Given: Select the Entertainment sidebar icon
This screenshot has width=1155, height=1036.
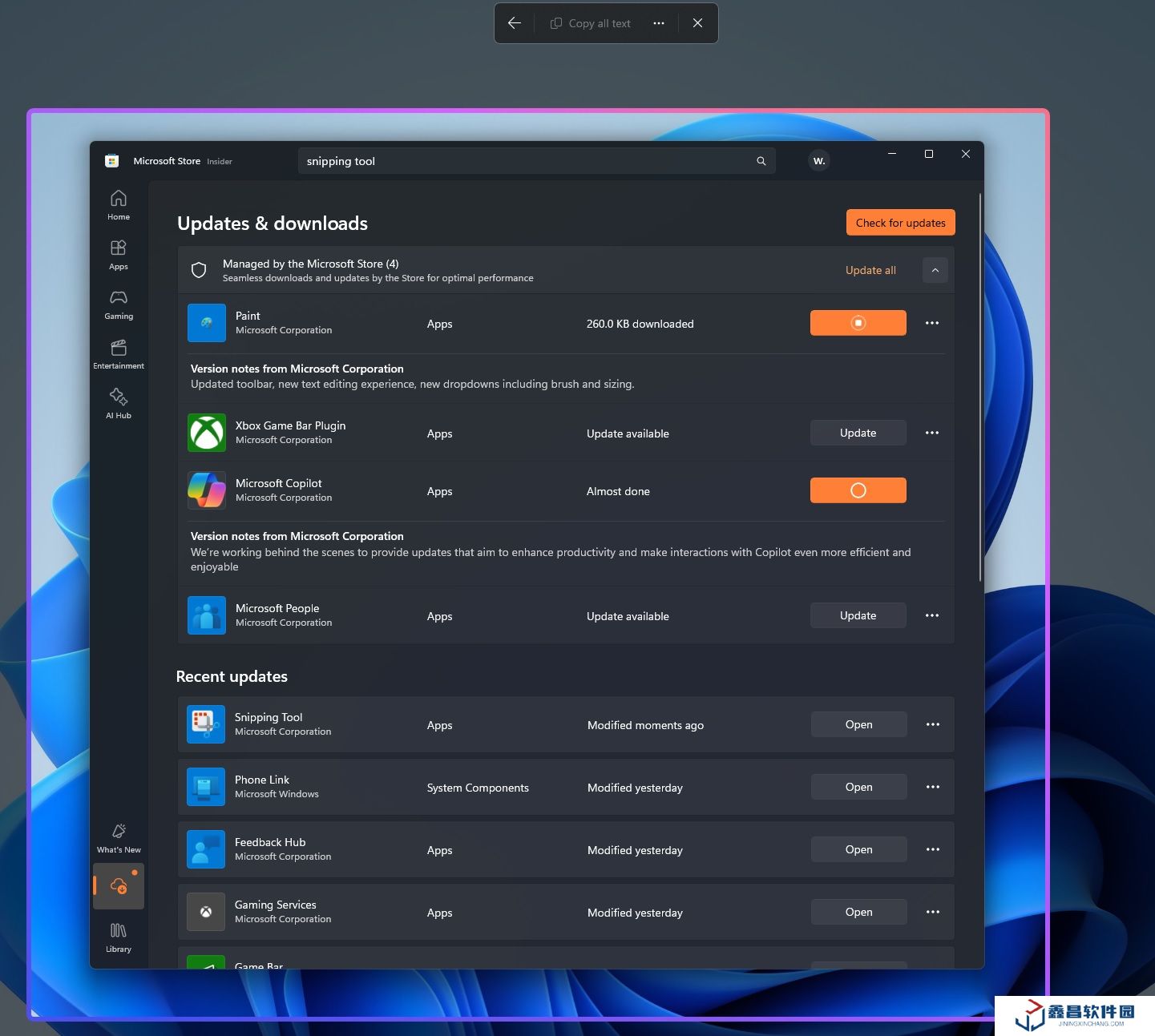Looking at the screenshot, I should [119, 353].
